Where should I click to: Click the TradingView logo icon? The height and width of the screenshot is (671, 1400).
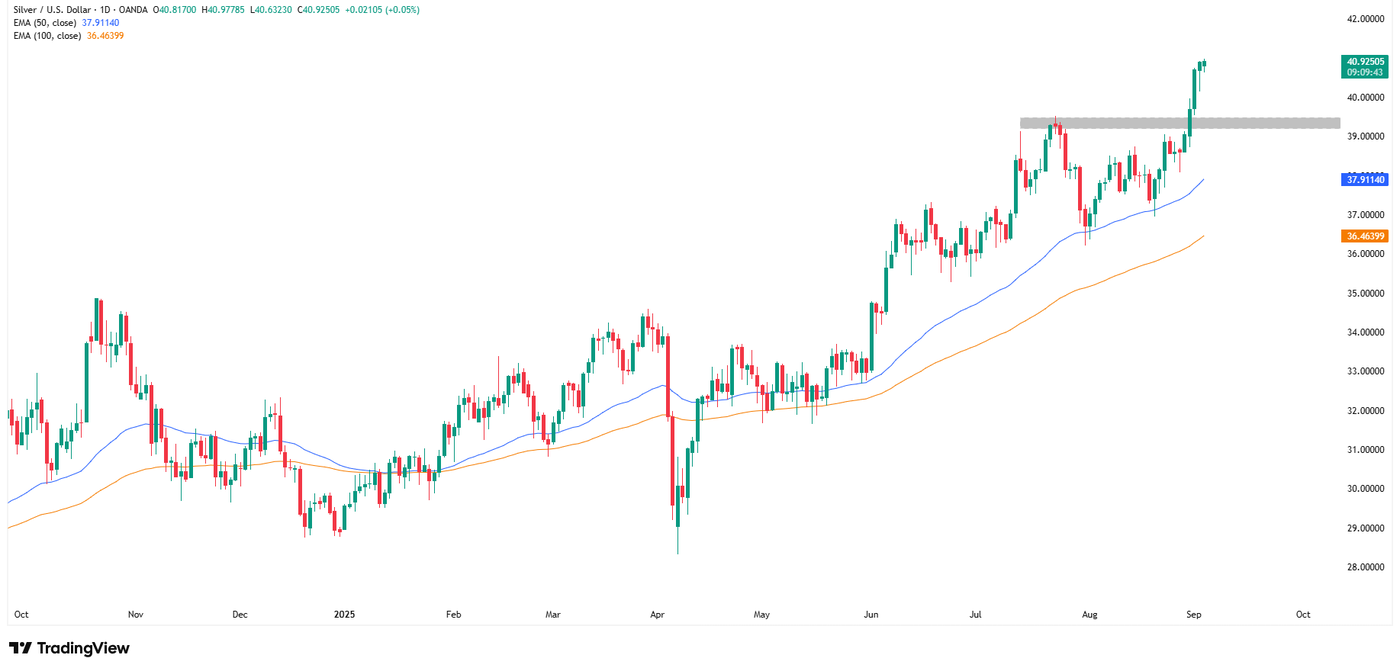pos(19,648)
